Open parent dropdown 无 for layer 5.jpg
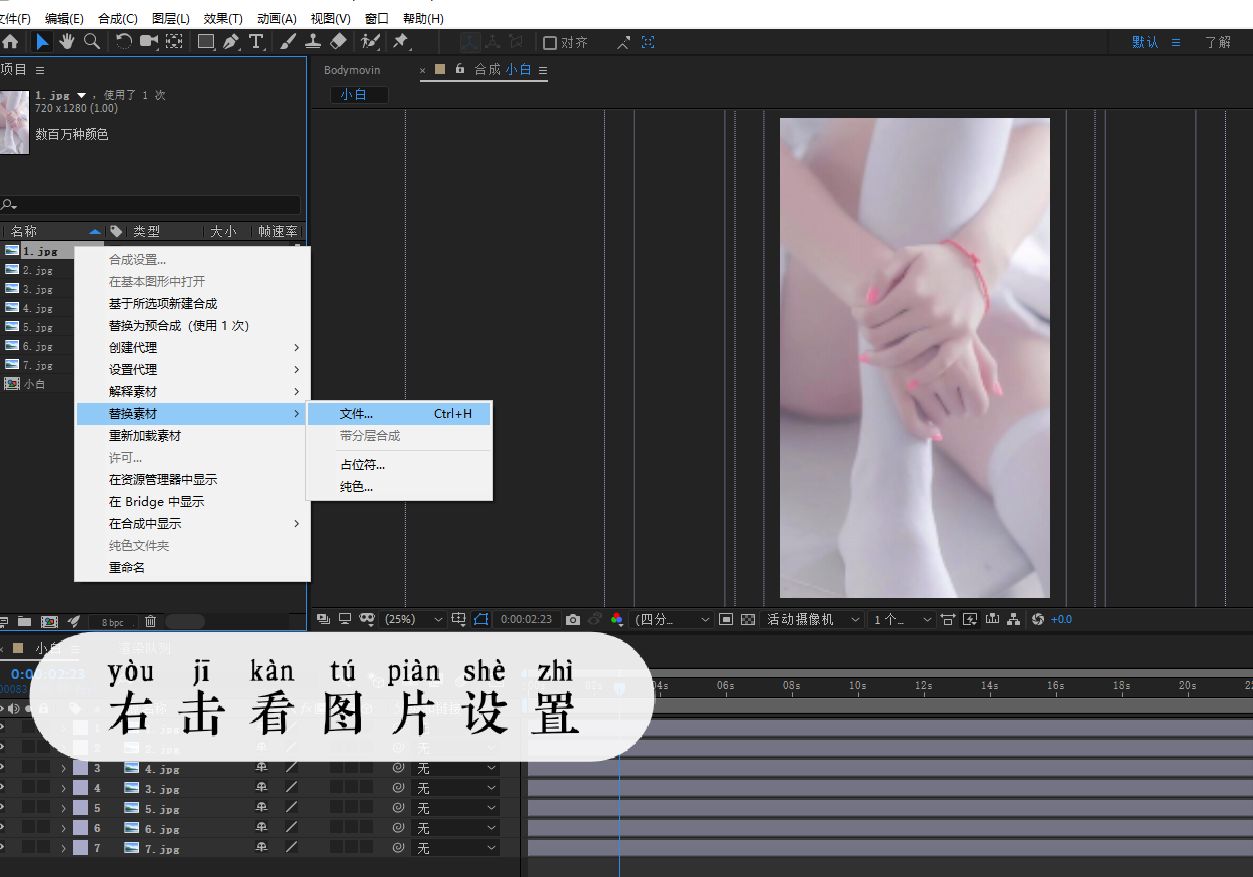The width and height of the screenshot is (1253, 877). tap(456, 808)
